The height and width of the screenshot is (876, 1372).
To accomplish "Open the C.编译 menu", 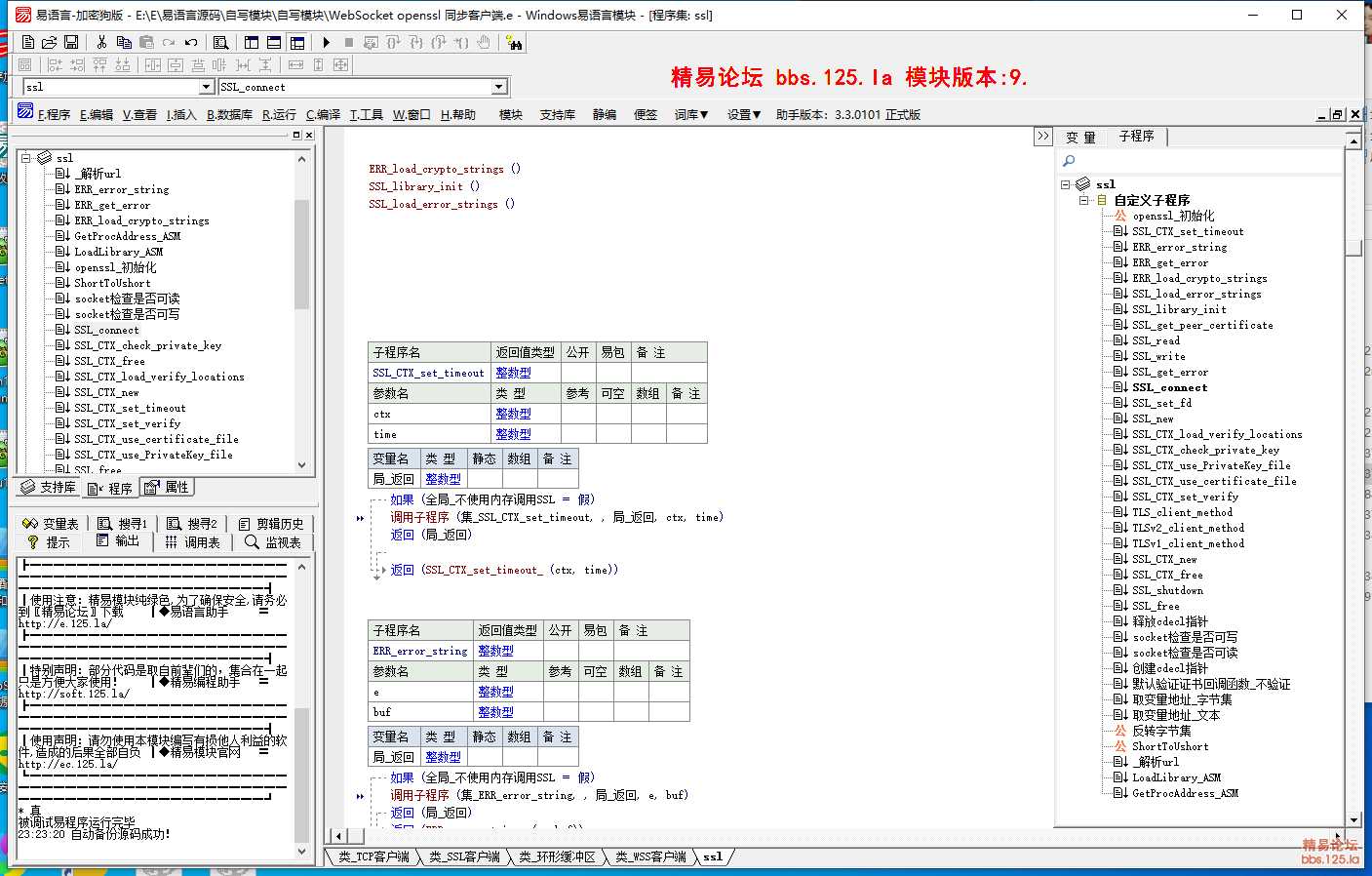I will pyautogui.click(x=323, y=114).
